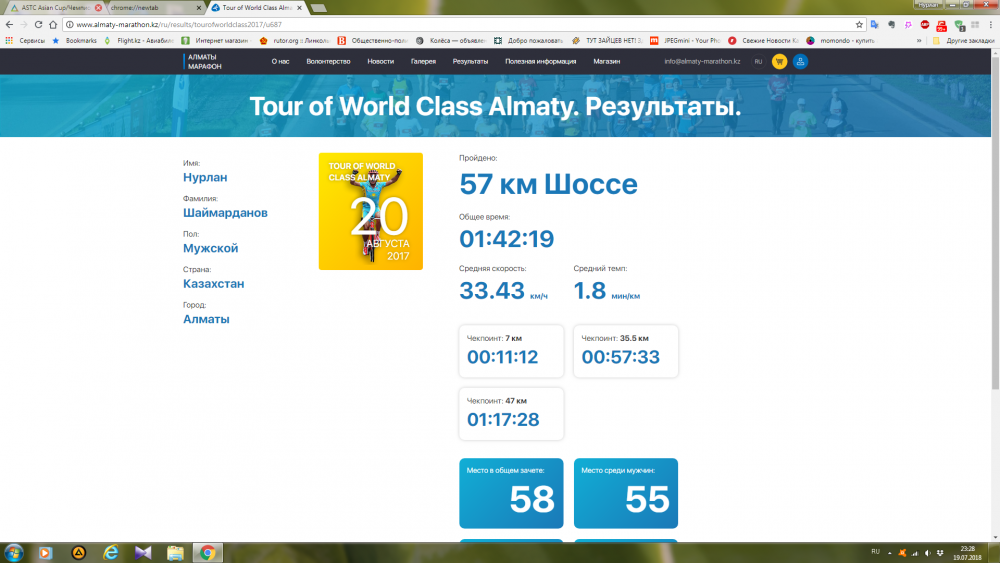
Task: Click the yellow shopping cart icon
Action: click(778, 62)
